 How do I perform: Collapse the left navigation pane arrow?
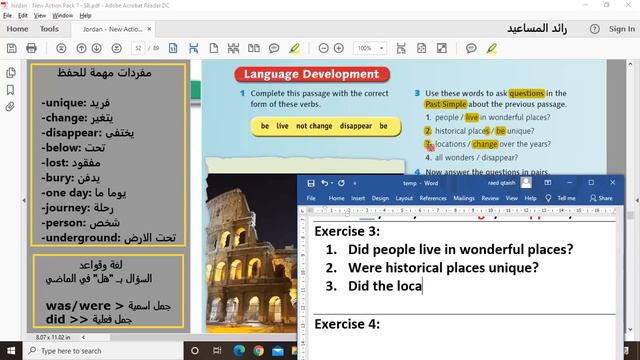[24, 200]
